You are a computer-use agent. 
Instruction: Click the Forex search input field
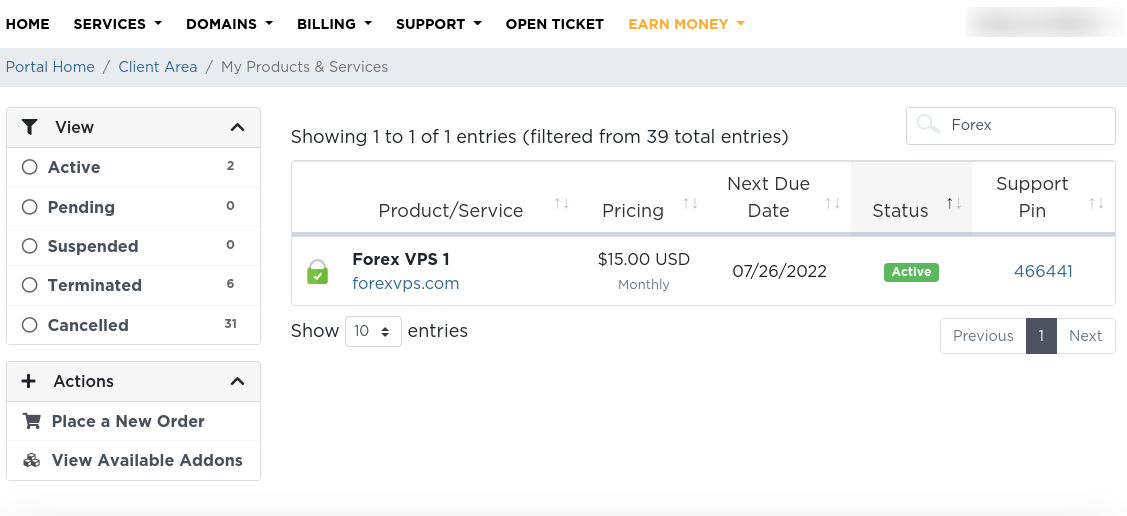point(1011,126)
